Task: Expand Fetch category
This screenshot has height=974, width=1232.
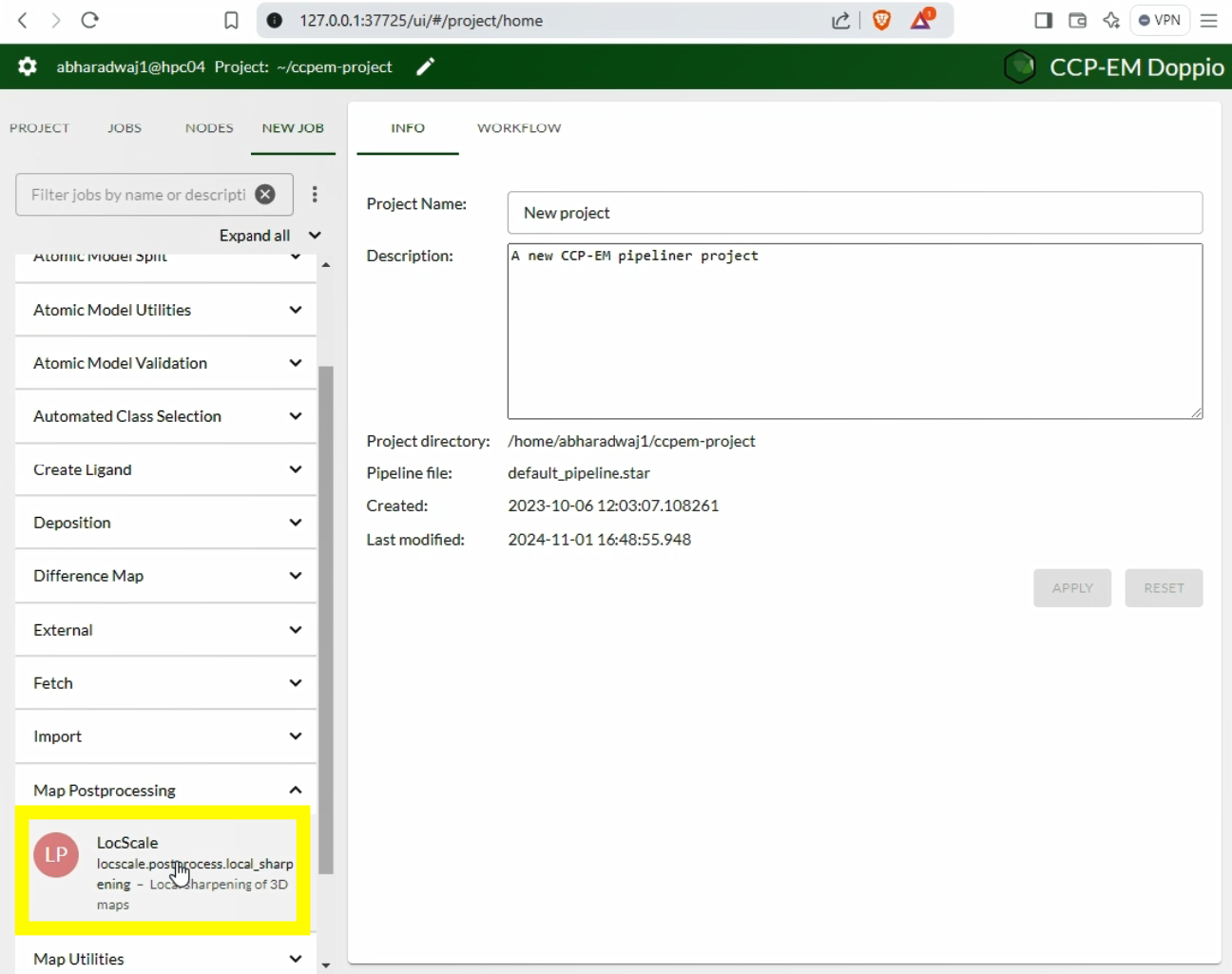Action: 166,683
